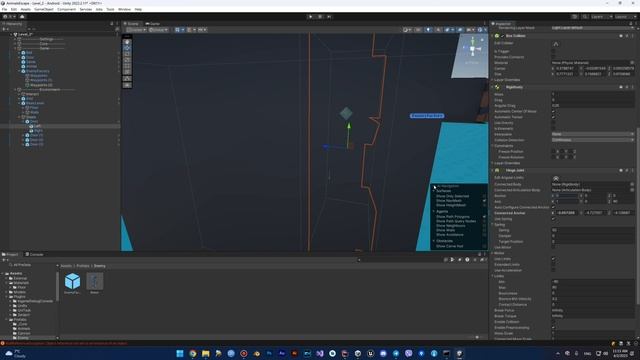Open the draw mode dropdown in the scene toolbar

407,30
